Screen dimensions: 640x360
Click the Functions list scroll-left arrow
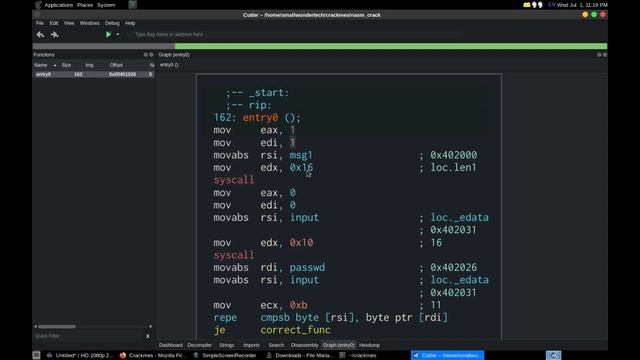36,327
